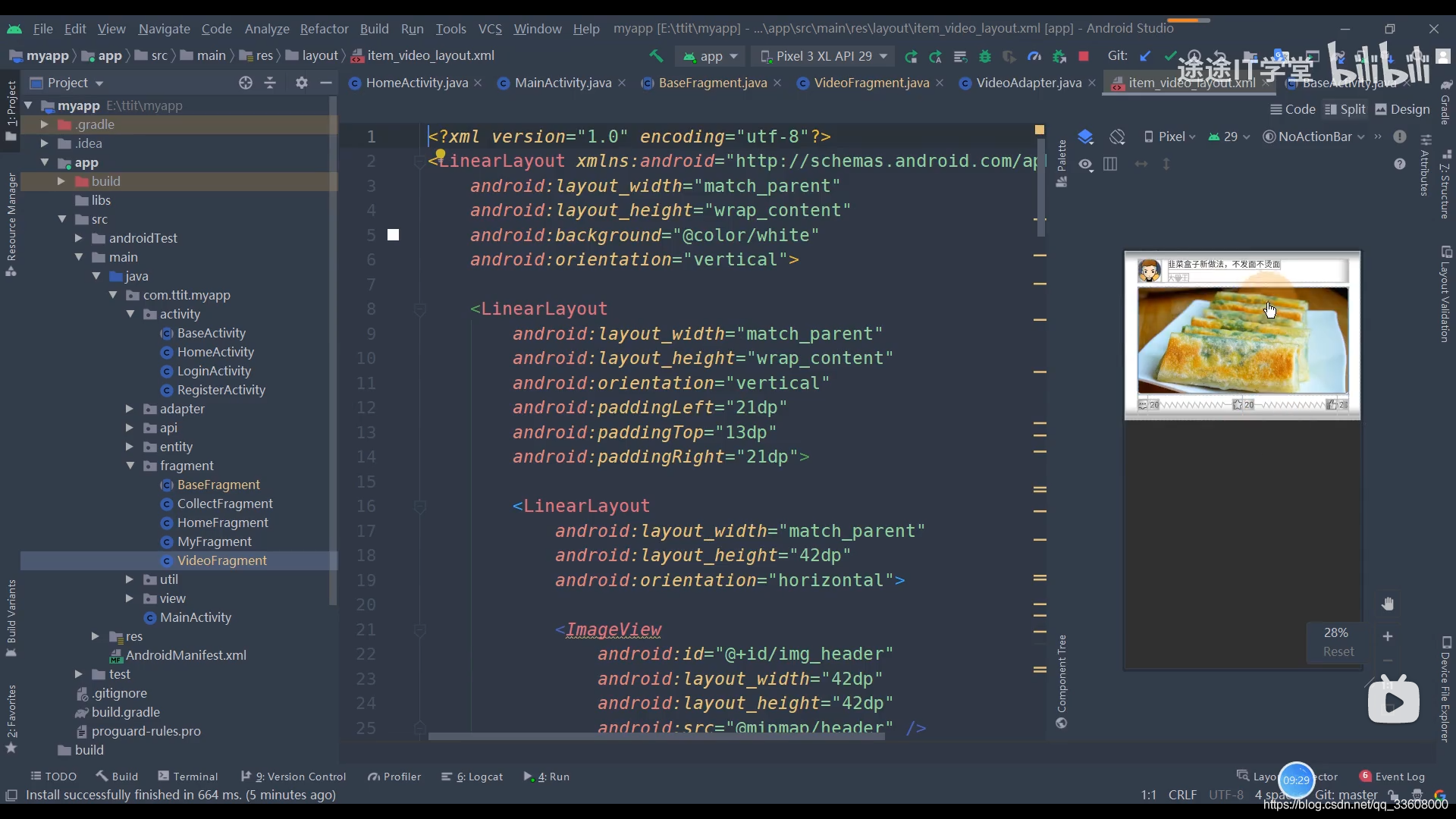
Task: Expand the .gradle folder
Action: pyautogui.click(x=44, y=124)
